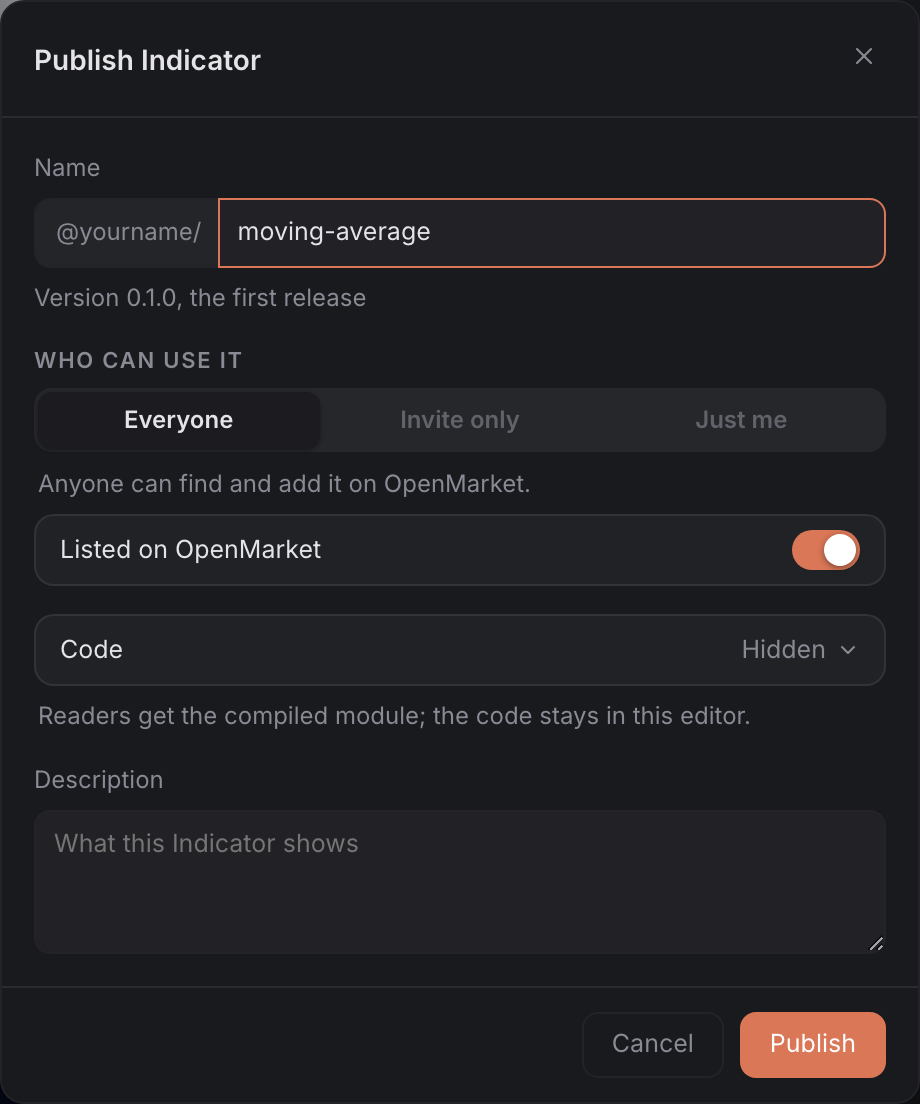Click the Description text area
This screenshot has height=1104, width=920.
coord(460,882)
